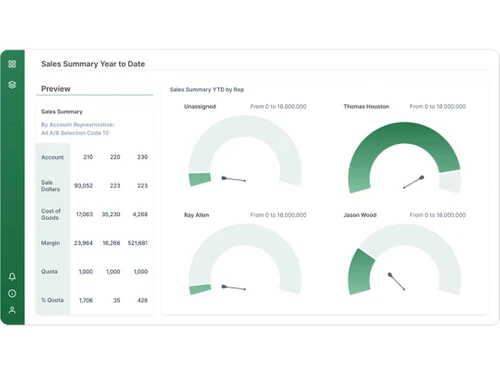Select the Preview tab
Viewport: 500px width, 375px height.
coord(56,89)
